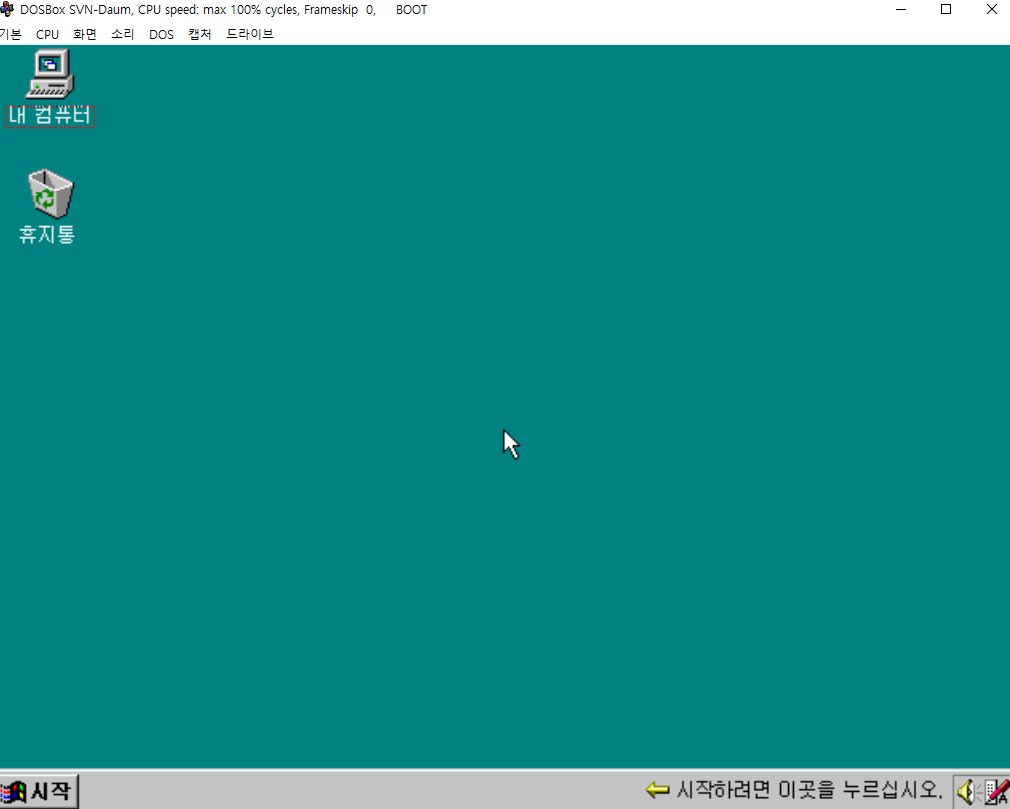1010x809 pixels.
Task: Open the 캡처 menu
Action: (x=200, y=34)
